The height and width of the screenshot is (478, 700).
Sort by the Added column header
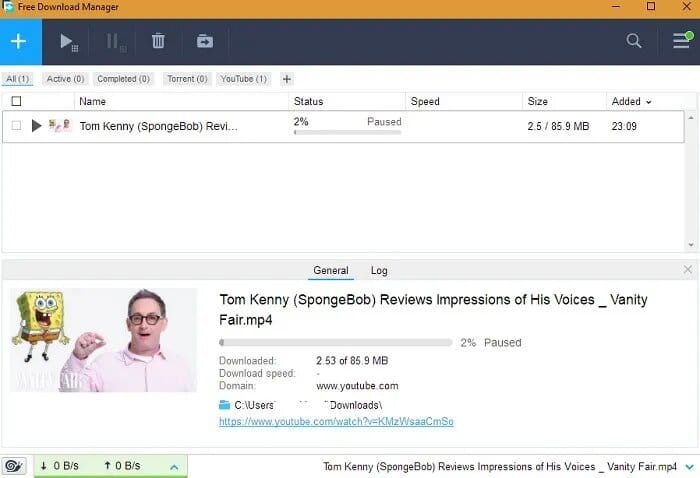coord(631,101)
